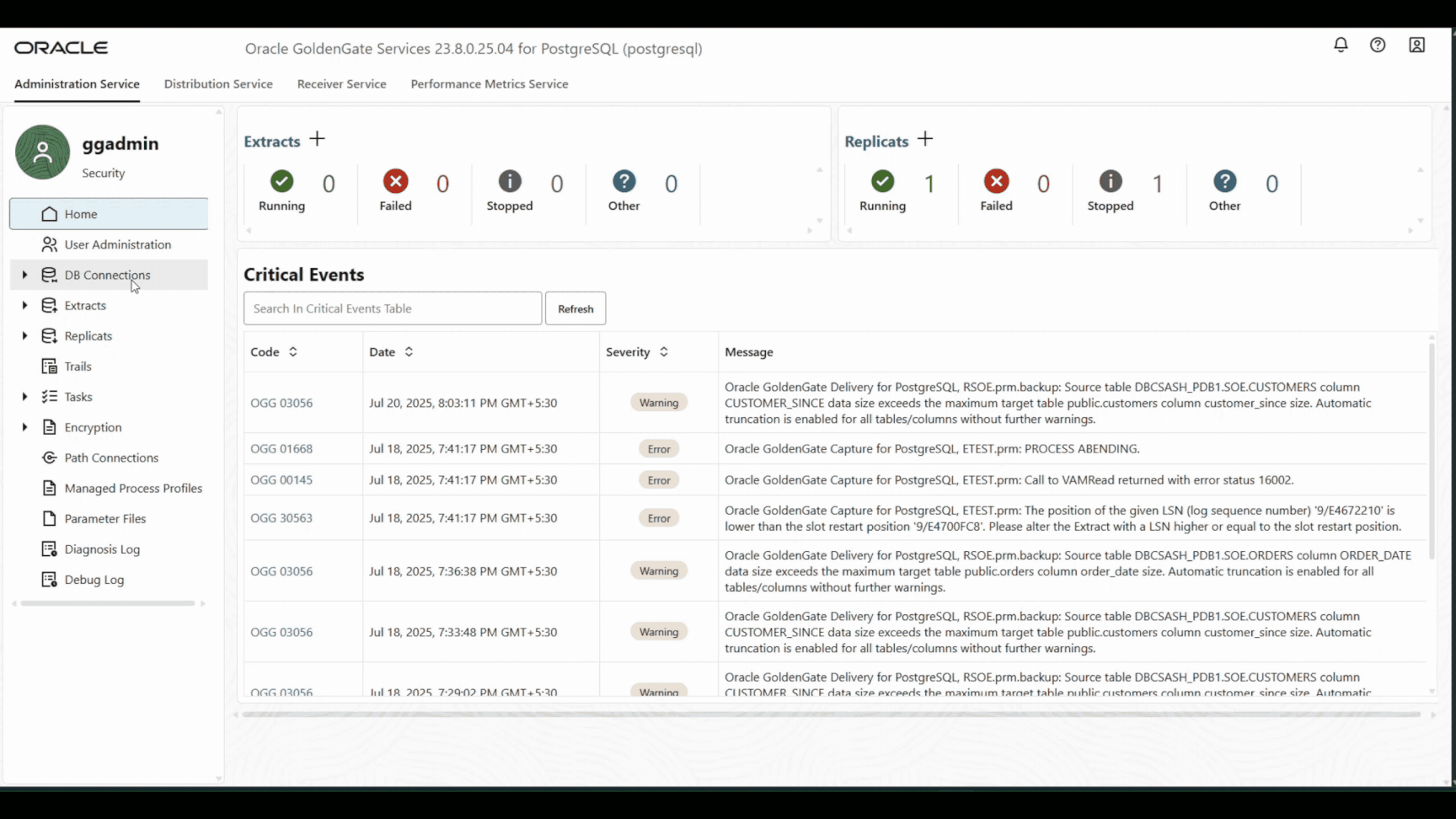This screenshot has width=1456, height=819.
Task: Refresh the Critical Events table
Action: pyautogui.click(x=575, y=308)
